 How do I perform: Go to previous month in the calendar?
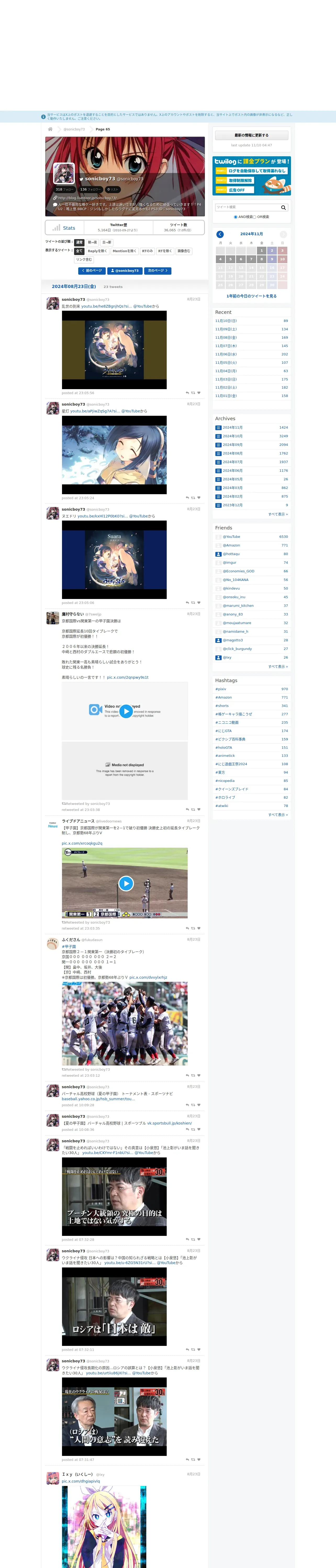tap(220, 234)
